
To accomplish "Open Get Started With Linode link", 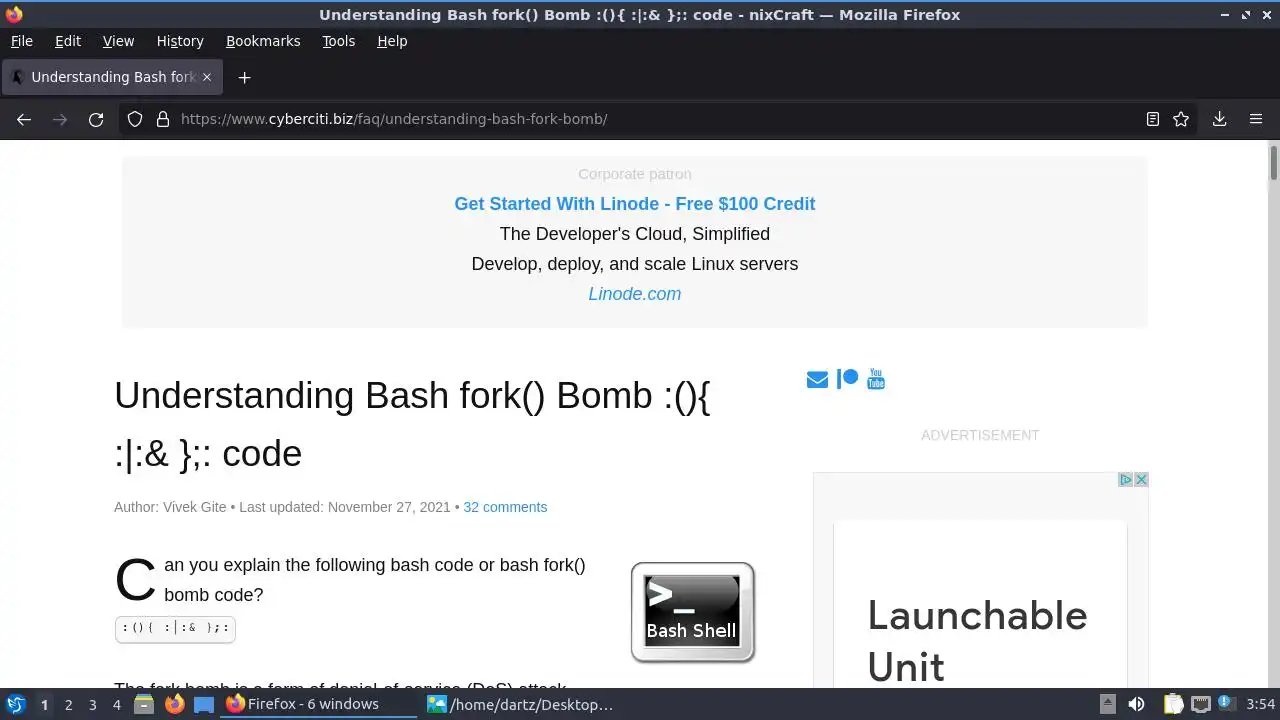I will pos(635,204).
